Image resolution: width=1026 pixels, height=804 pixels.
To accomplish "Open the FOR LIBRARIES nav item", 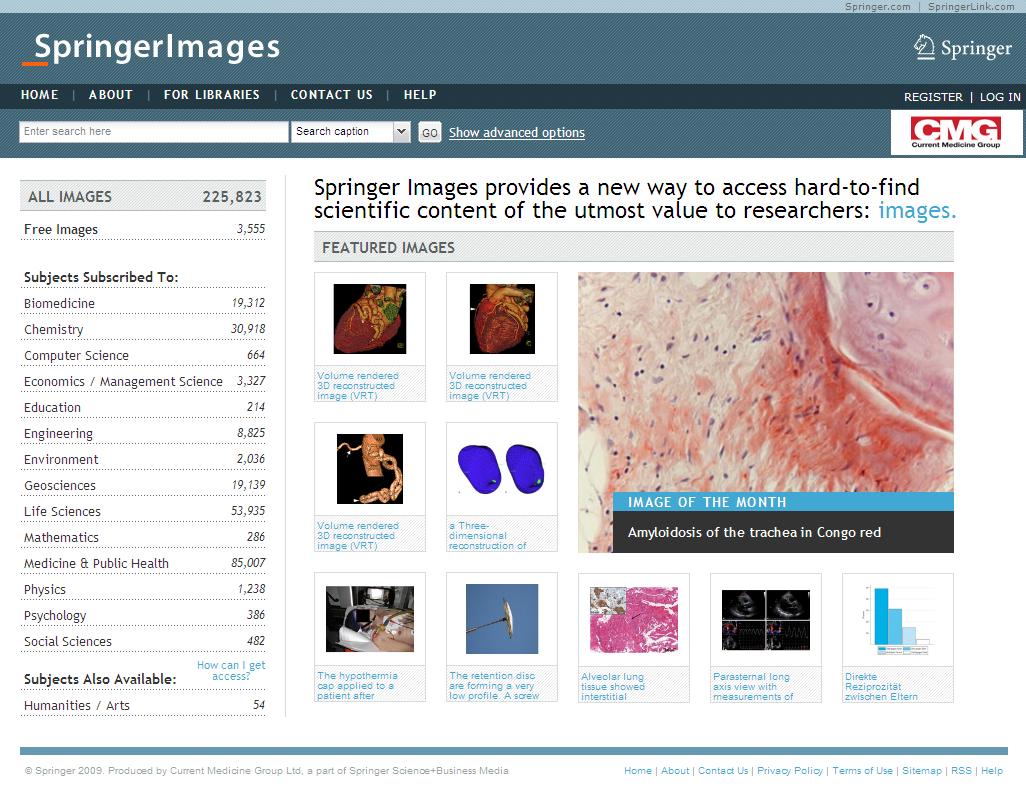I will tap(211, 95).
